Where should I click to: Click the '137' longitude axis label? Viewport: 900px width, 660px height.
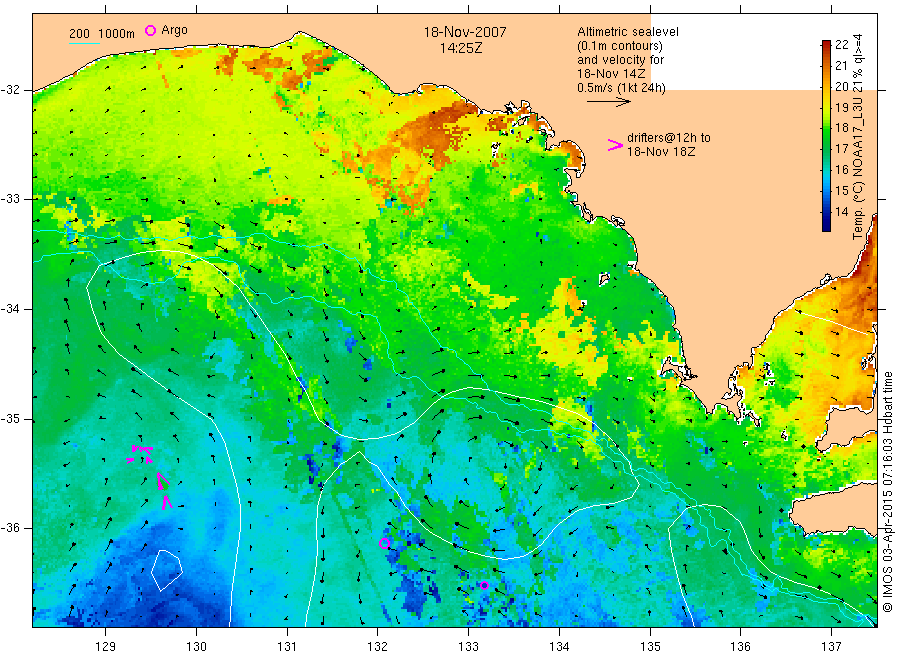tap(831, 647)
